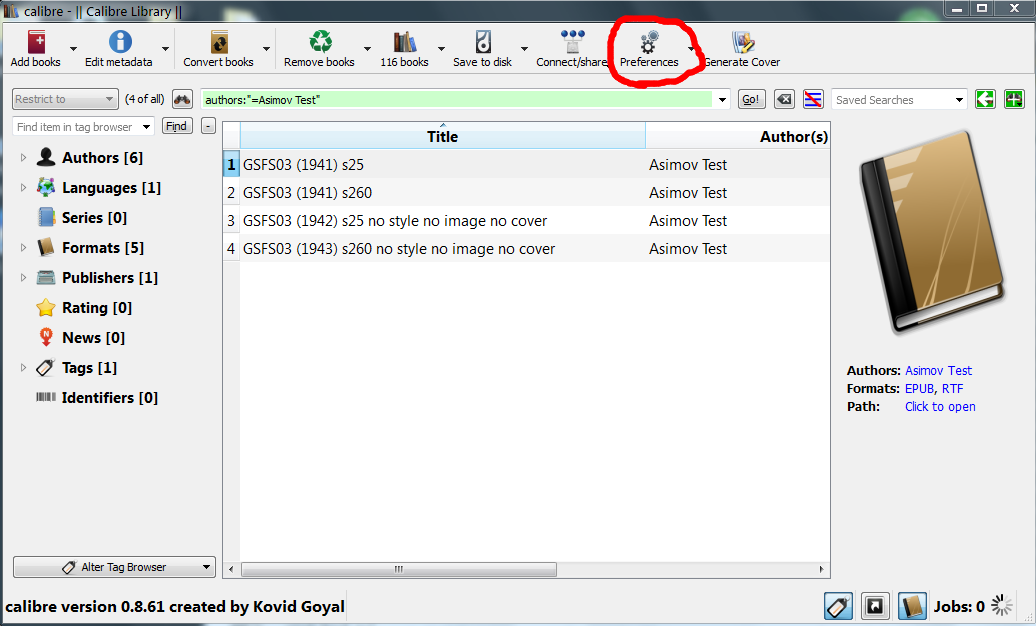Screen dimensions: 1036x626
Task: Expand the Authors [6] category
Action: (23, 157)
